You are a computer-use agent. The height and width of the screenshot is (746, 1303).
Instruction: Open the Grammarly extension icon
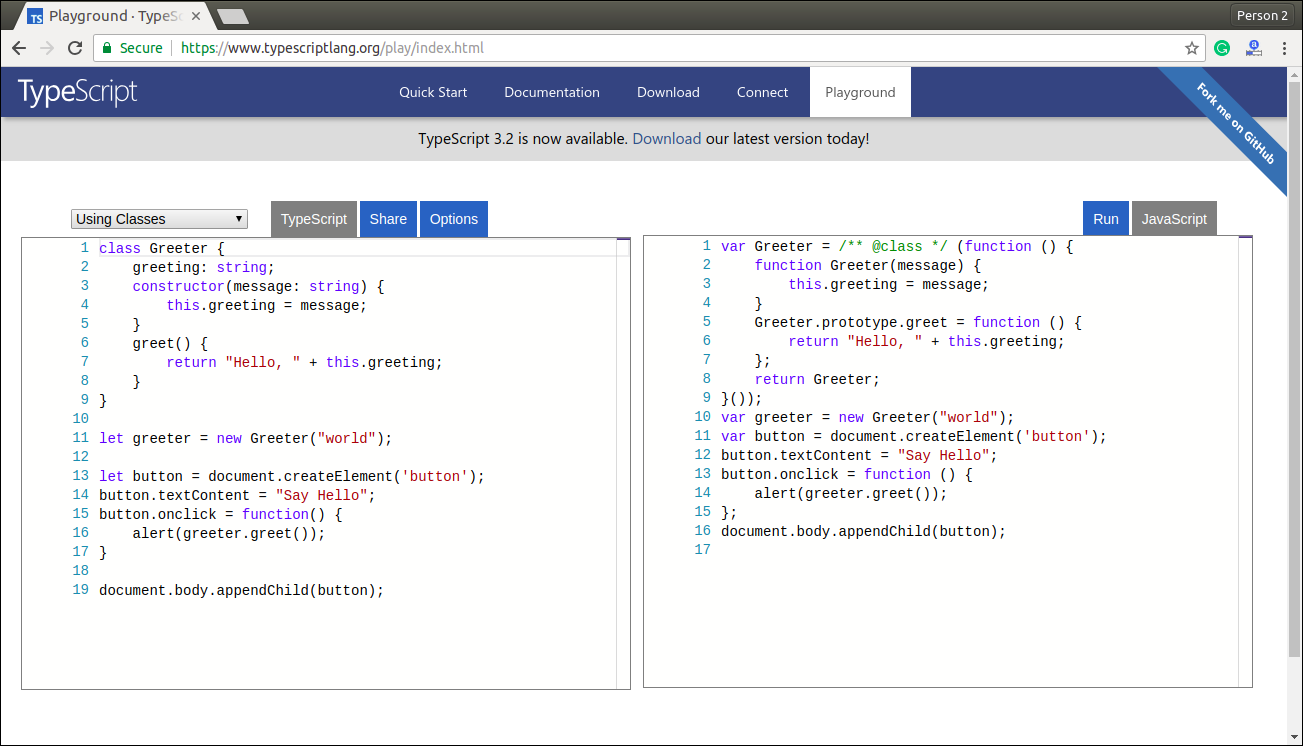pos(1222,48)
